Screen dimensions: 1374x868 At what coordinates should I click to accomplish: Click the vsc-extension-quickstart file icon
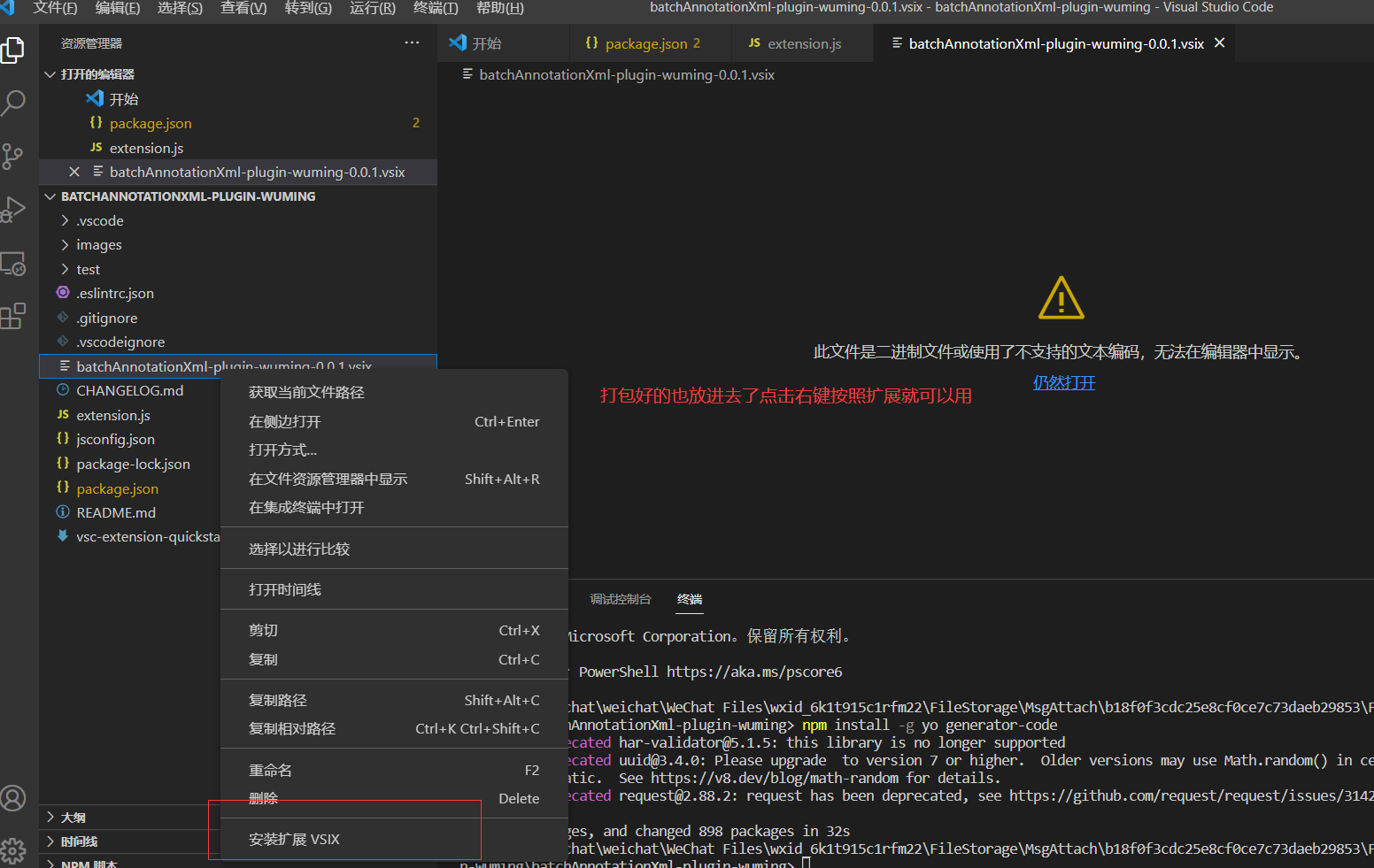pyautogui.click(x=63, y=535)
